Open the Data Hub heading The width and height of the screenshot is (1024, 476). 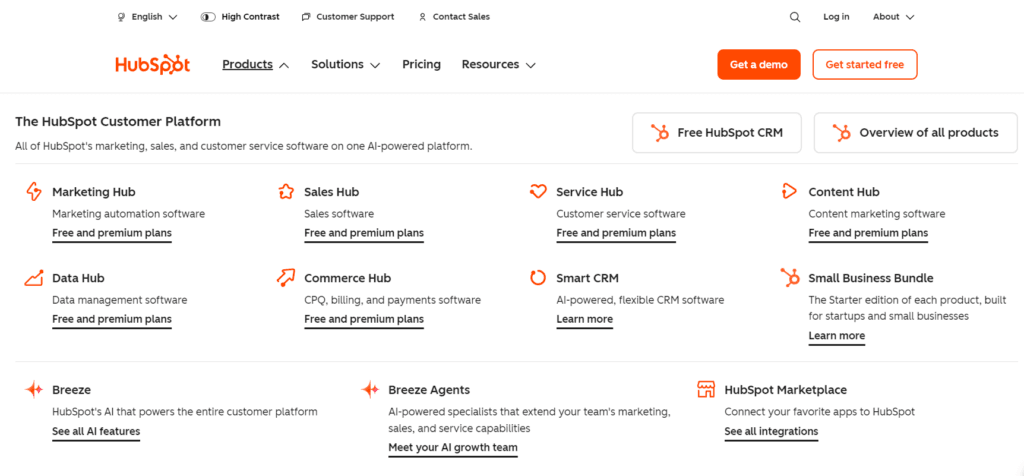(x=78, y=278)
